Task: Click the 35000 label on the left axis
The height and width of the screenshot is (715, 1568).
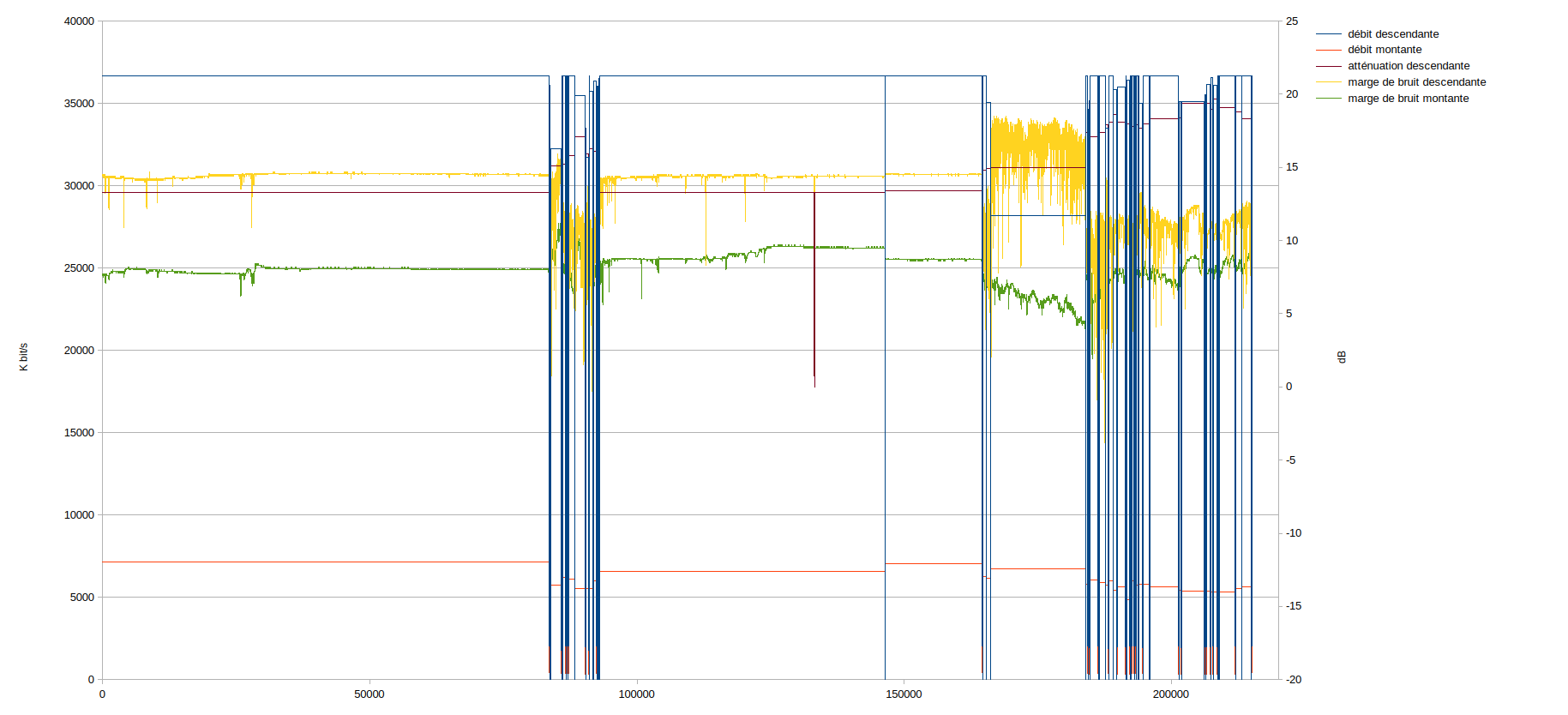Action: [79, 104]
